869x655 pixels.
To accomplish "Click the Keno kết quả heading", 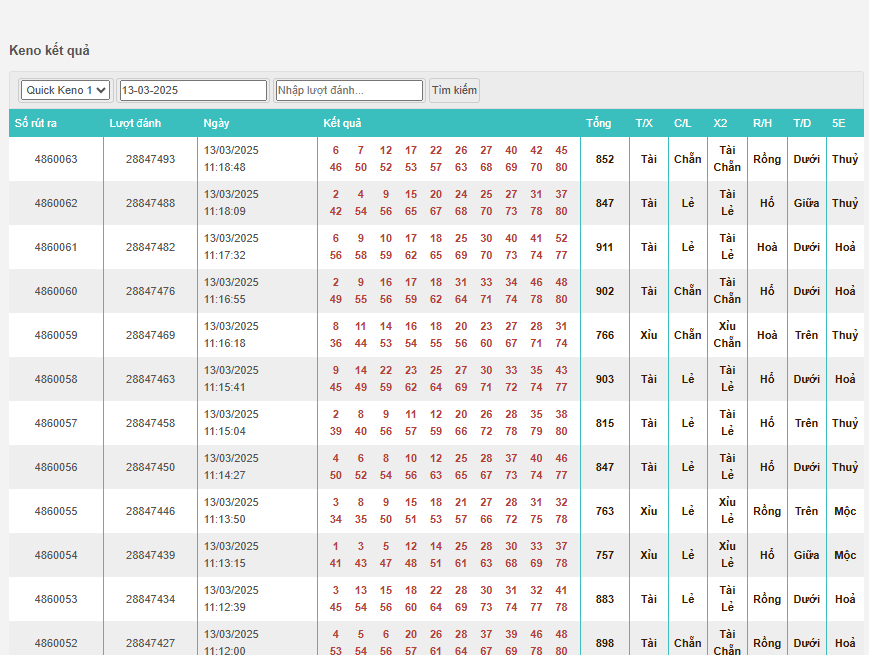I will pyautogui.click(x=49, y=50).
